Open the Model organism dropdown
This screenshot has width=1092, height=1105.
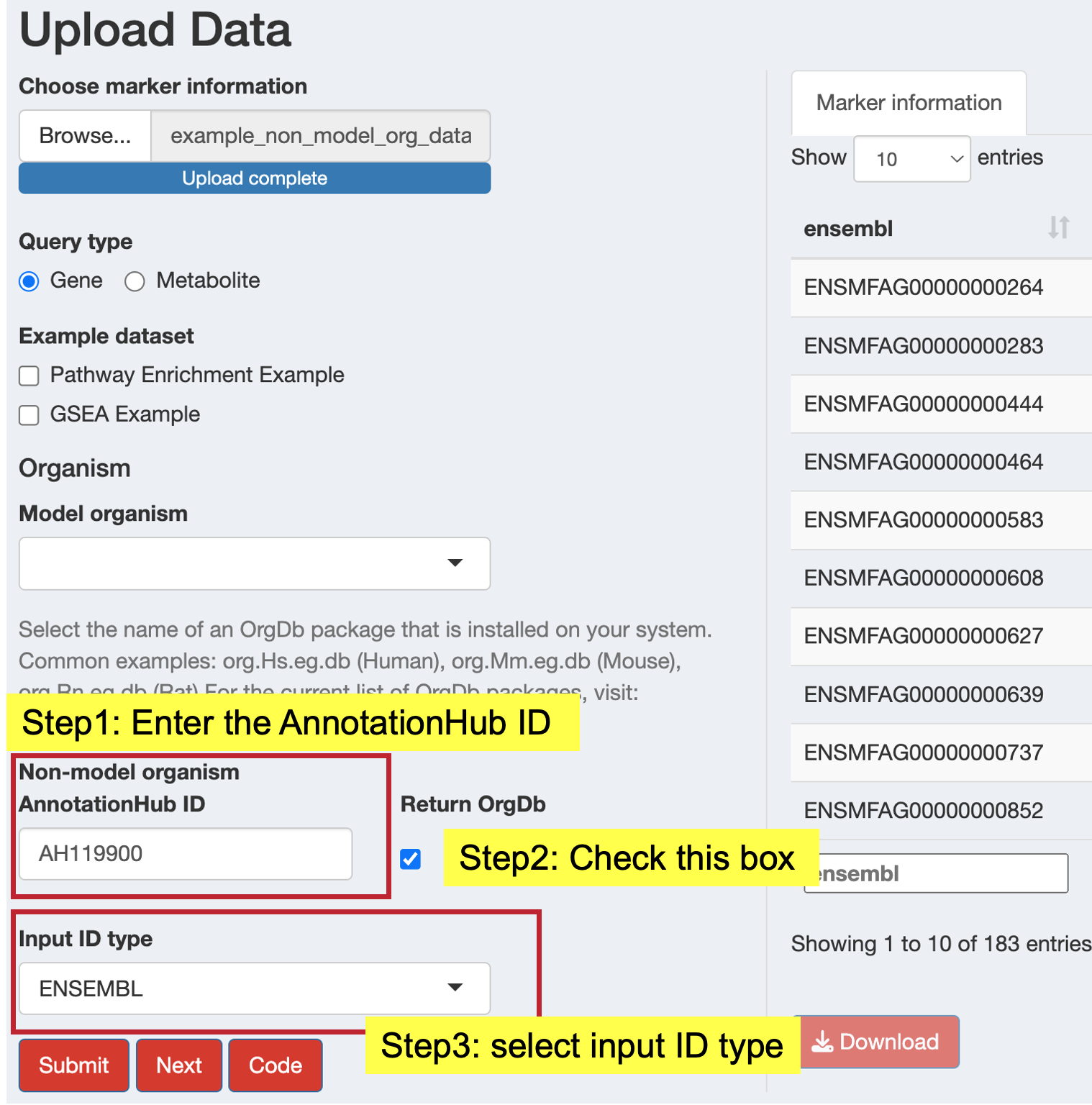255,563
